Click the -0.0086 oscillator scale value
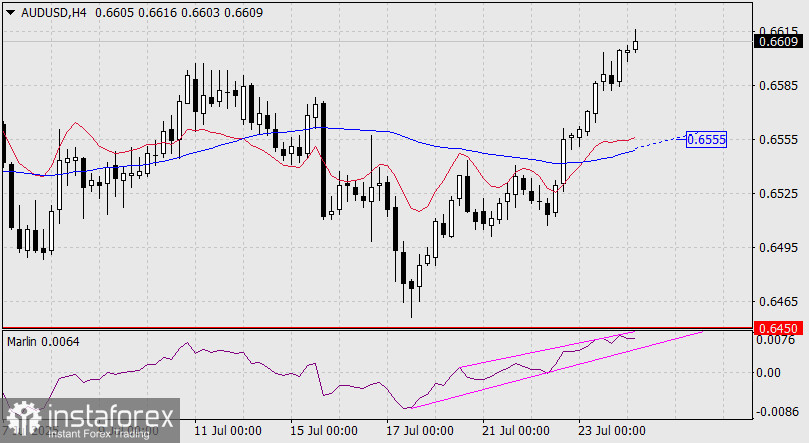The height and width of the screenshot is (443, 809). (778, 412)
